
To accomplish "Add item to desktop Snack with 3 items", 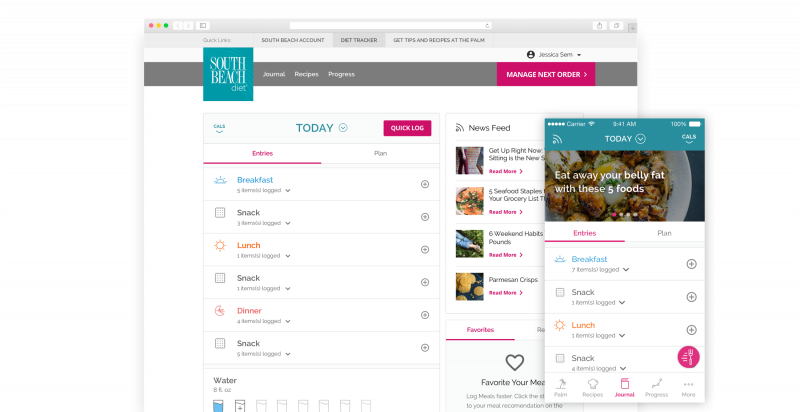I will tap(424, 217).
